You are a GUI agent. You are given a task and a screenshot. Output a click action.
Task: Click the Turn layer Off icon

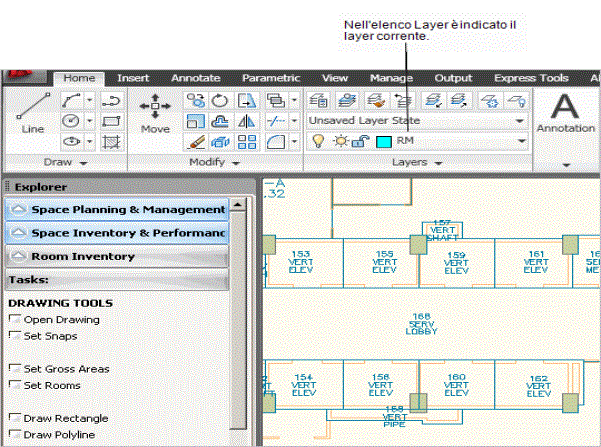click(516, 100)
